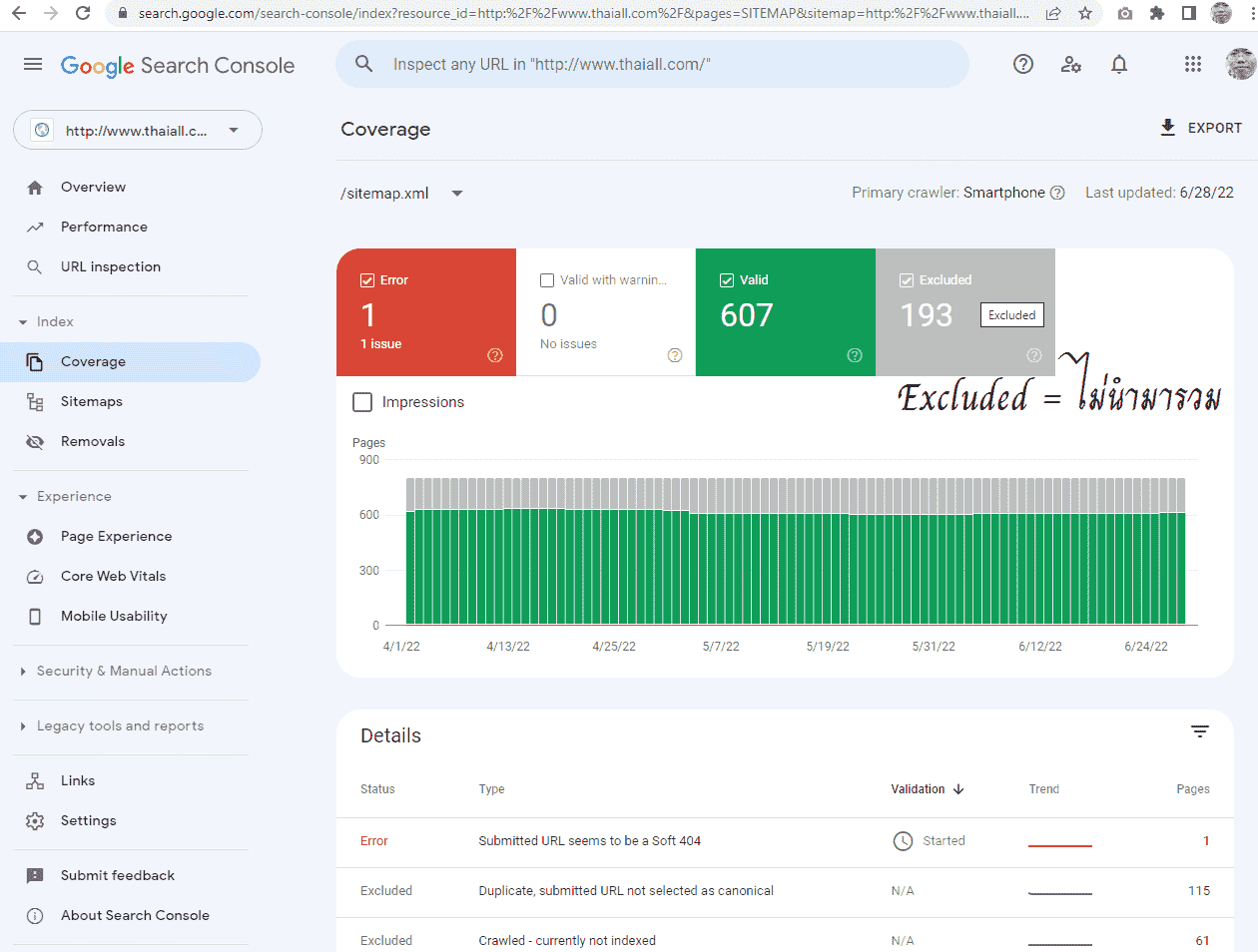
Task: Bookmark this page with the star icon
Action: (x=1085, y=13)
